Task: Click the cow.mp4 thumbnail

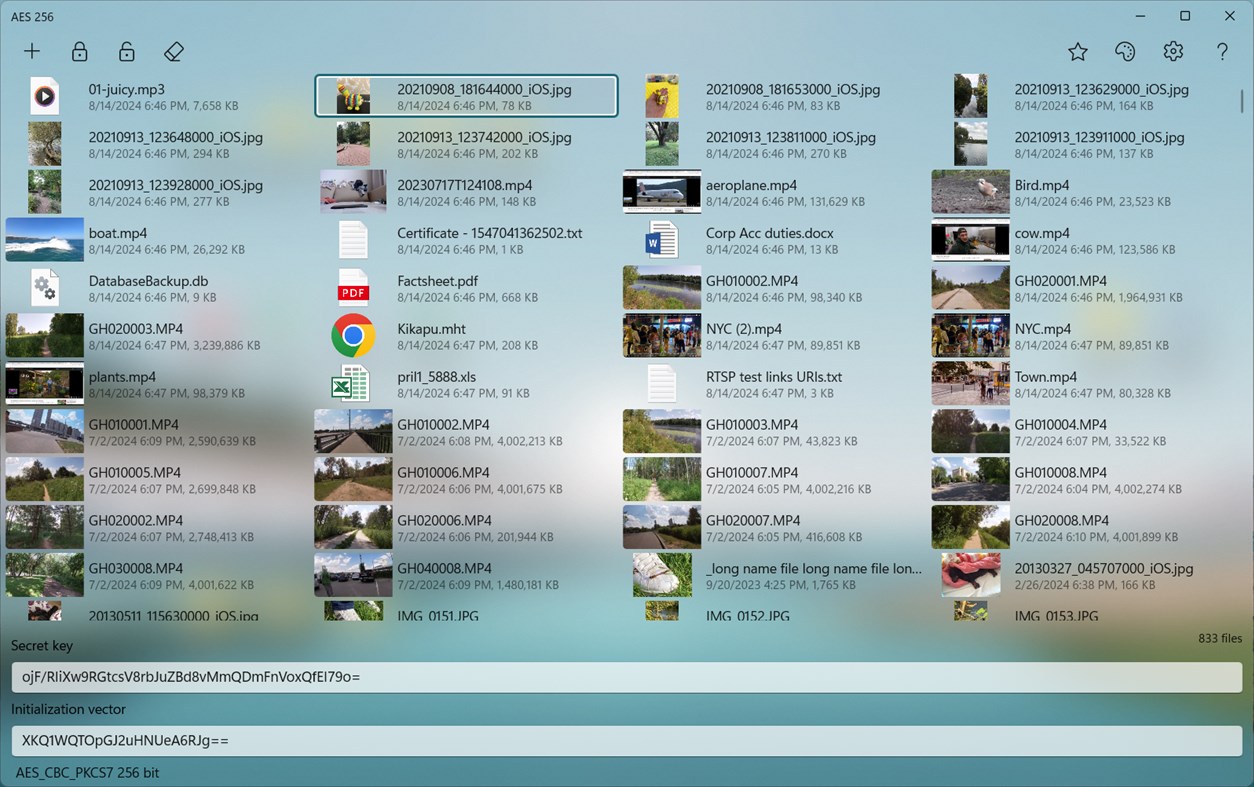Action: click(970, 240)
